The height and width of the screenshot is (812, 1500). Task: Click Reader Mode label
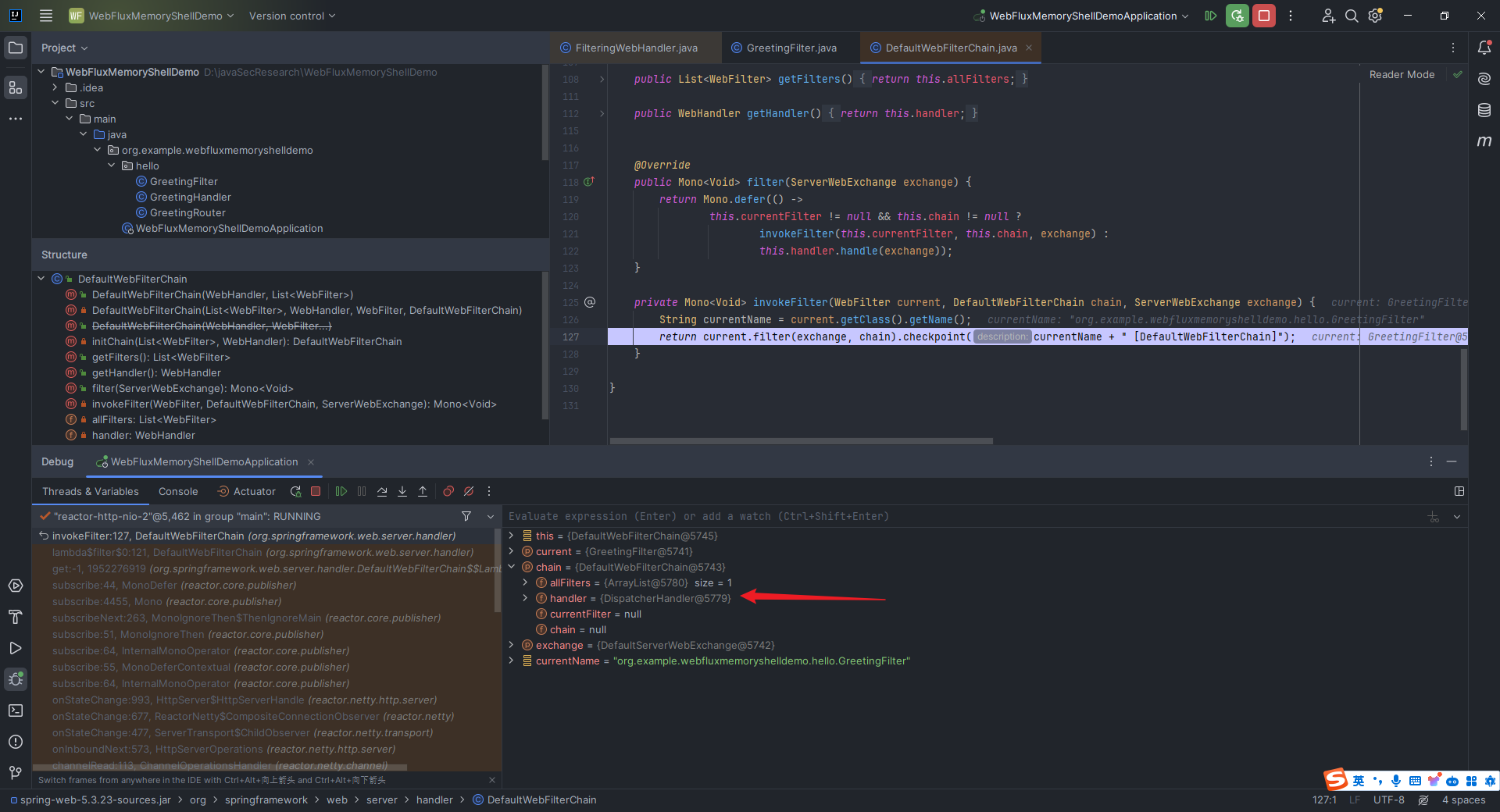click(1402, 74)
